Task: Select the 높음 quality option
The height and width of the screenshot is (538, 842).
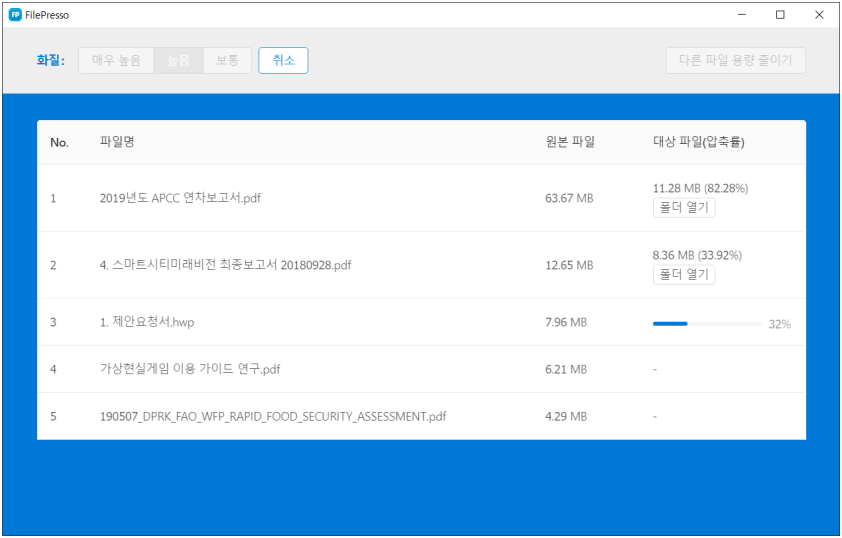Action: tap(178, 60)
